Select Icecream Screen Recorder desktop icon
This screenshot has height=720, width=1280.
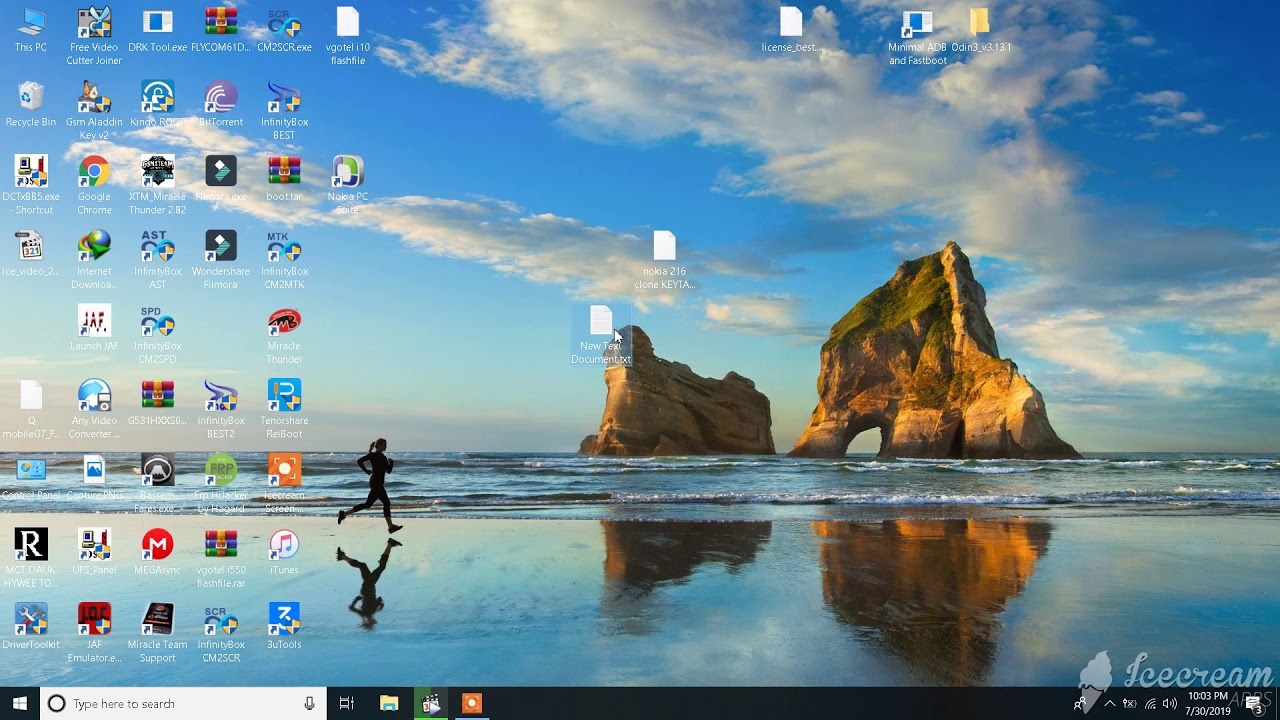[x=284, y=484]
